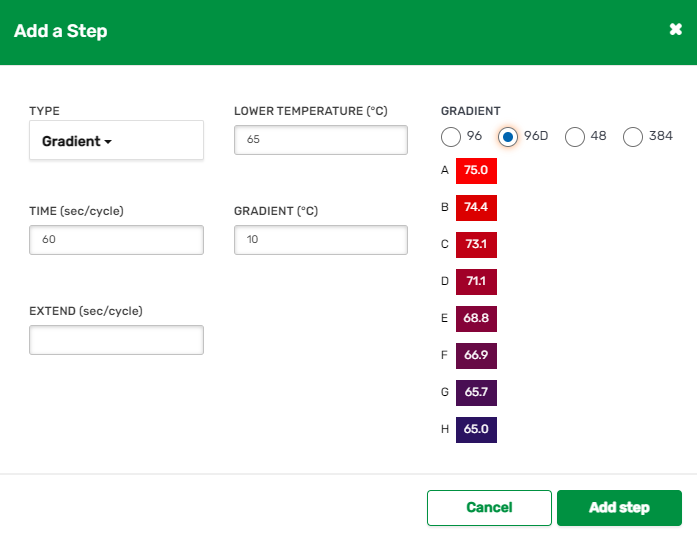Click the Lower Temperature input field
Image resolution: width=697 pixels, height=540 pixels.
(x=320, y=140)
